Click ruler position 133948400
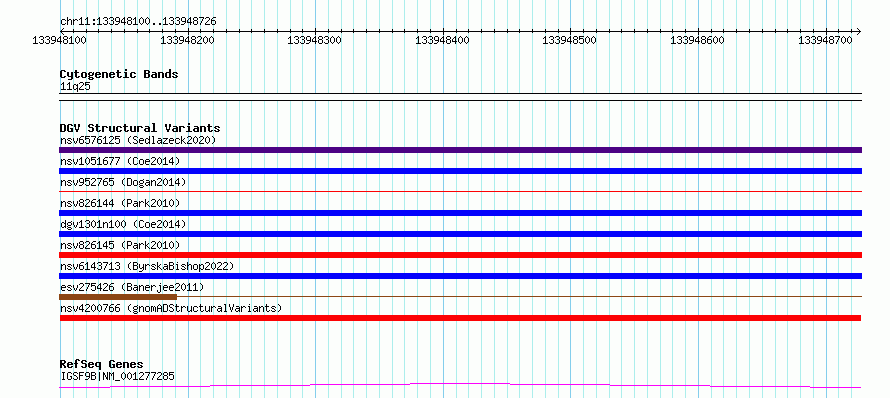Viewport: 890px width, 398px height. tap(443, 40)
